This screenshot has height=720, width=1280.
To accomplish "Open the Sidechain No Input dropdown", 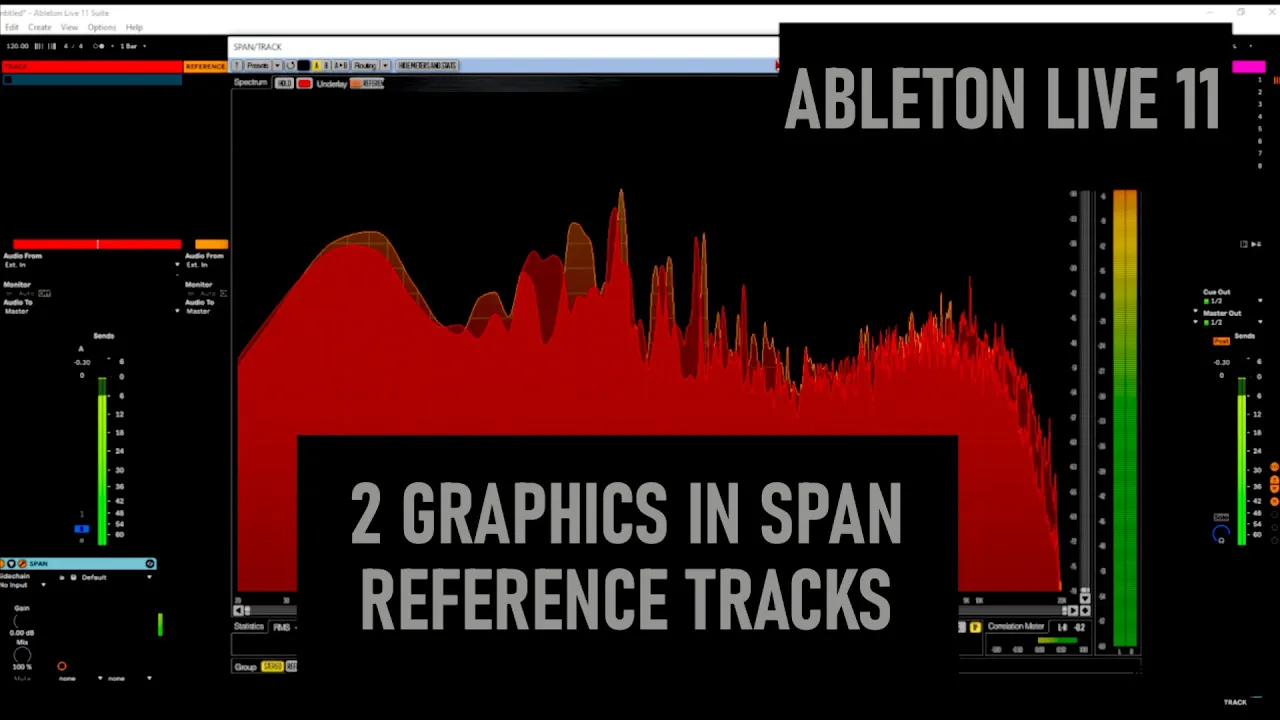I will [x=24, y=584].
